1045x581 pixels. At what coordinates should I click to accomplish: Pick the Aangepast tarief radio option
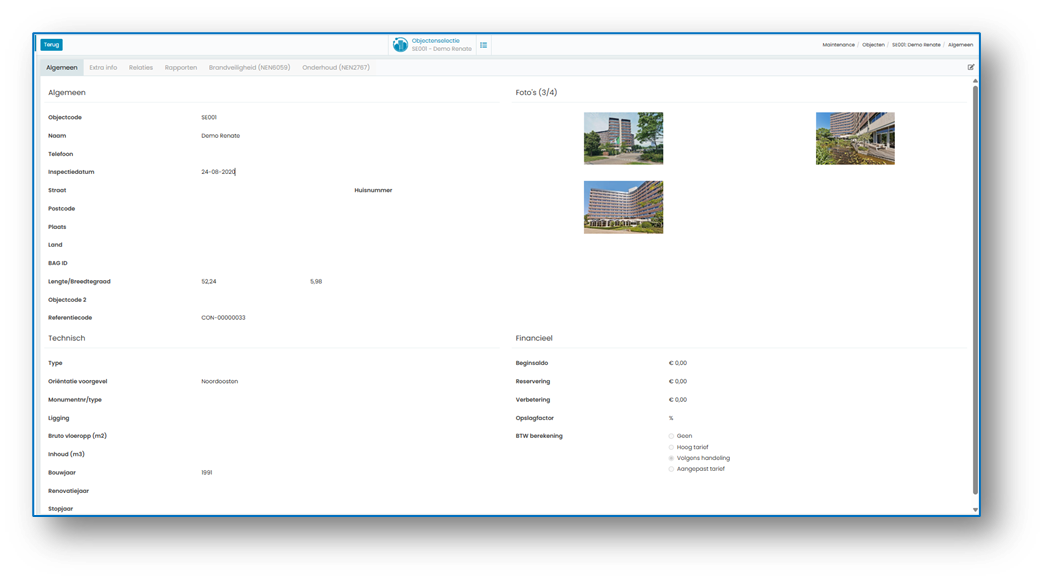(671, 469)
